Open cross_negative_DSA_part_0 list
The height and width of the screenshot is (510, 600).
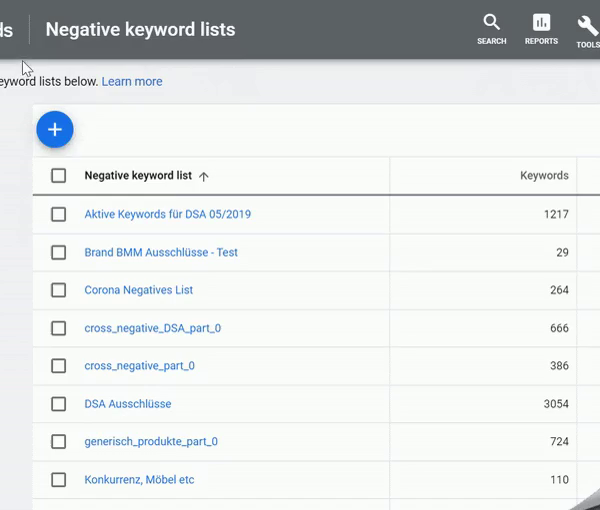pyautogui.click(x=152, y=328)
